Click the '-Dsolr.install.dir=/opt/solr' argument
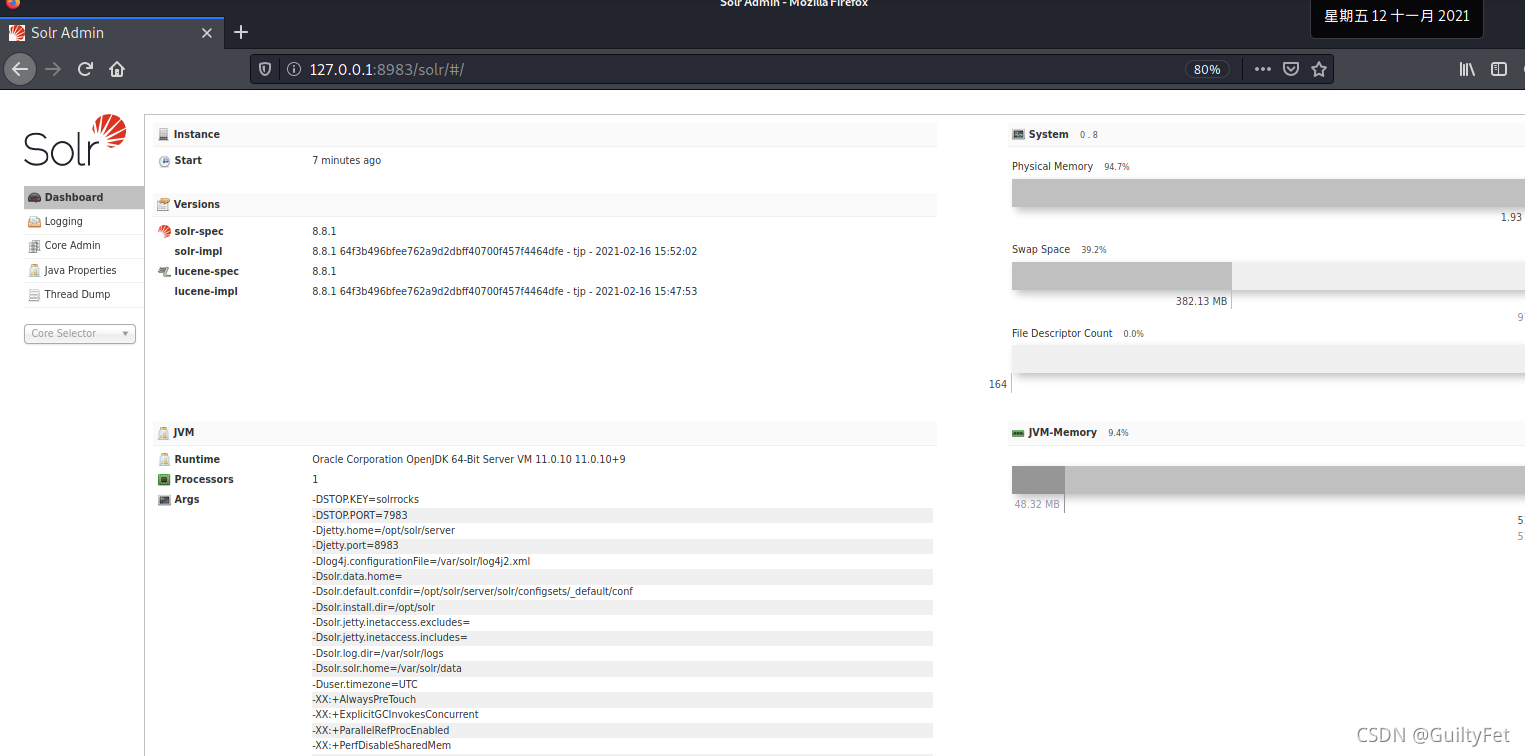Image resolution: width=1525 pixels, height=756 pixels. point(373,607)
